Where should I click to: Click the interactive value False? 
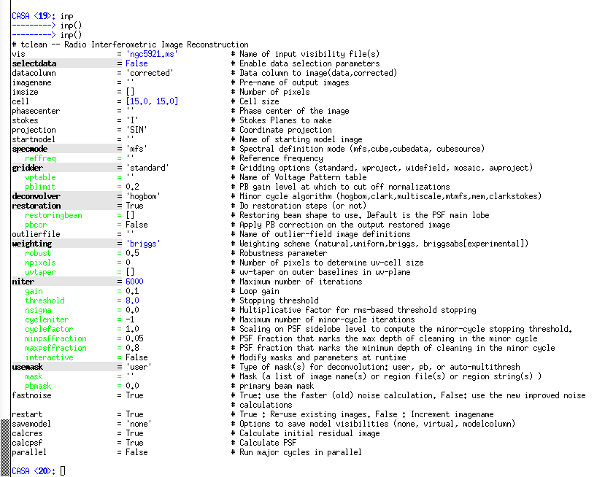[x=137, y=358]
